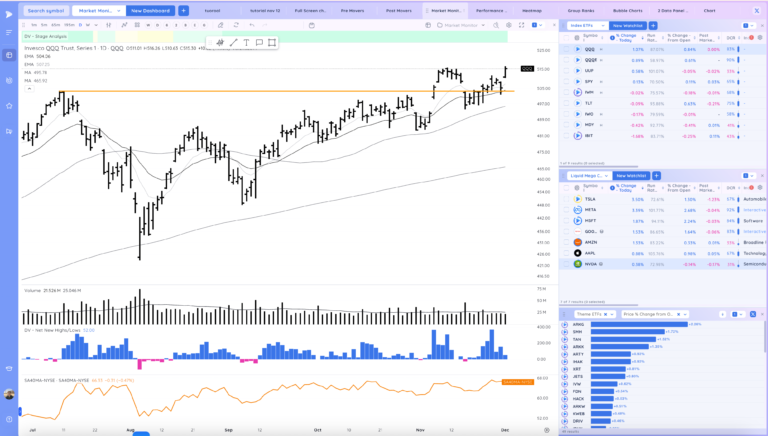Select the trend line drawing tool

click(233, 43)
